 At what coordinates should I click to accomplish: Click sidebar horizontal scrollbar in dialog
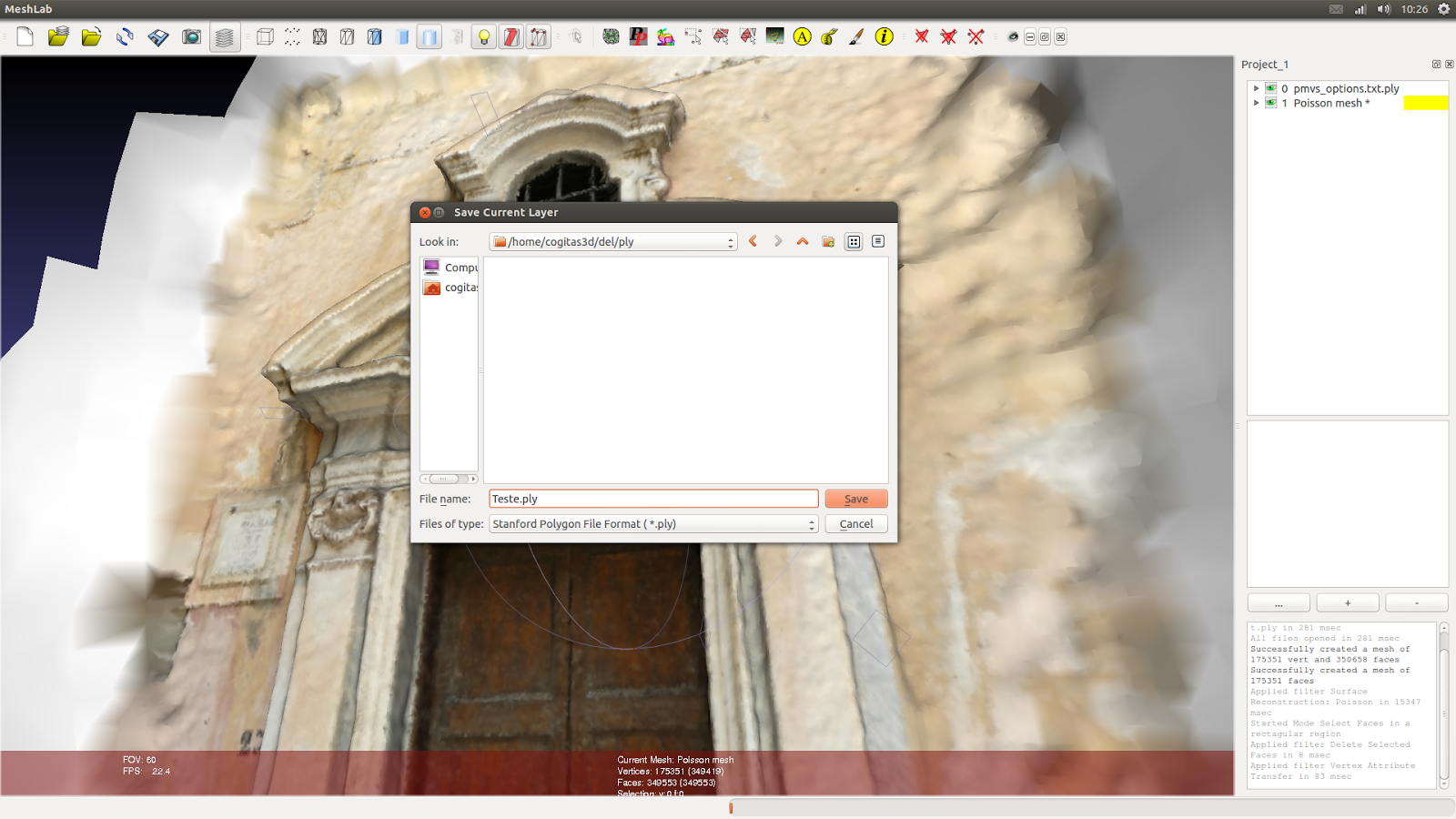click(449, 479)
